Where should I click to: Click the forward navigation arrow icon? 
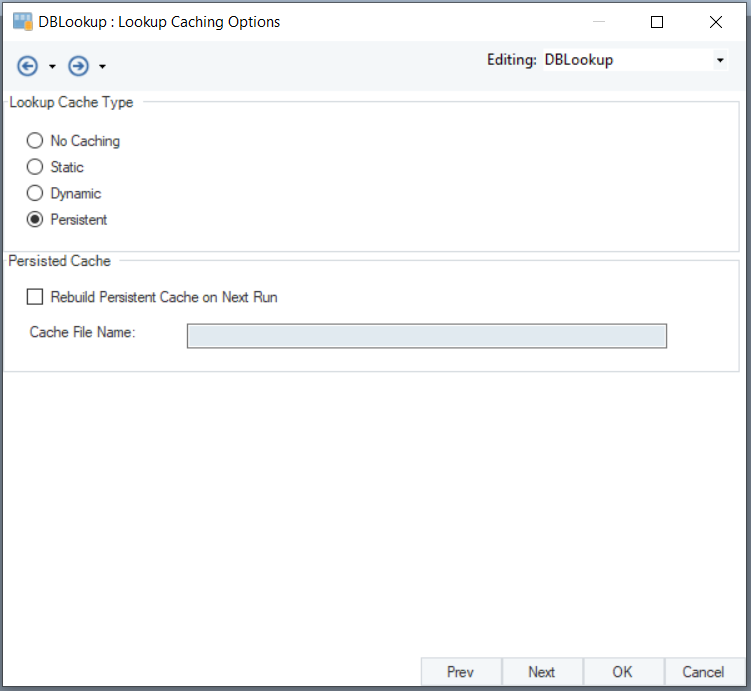[78, 66]
